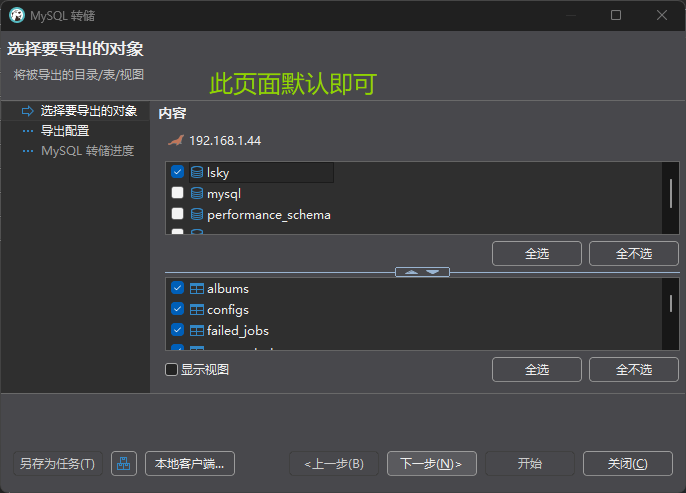
Task: Click the performance_schema database icon
Action: tap(197, 214)
